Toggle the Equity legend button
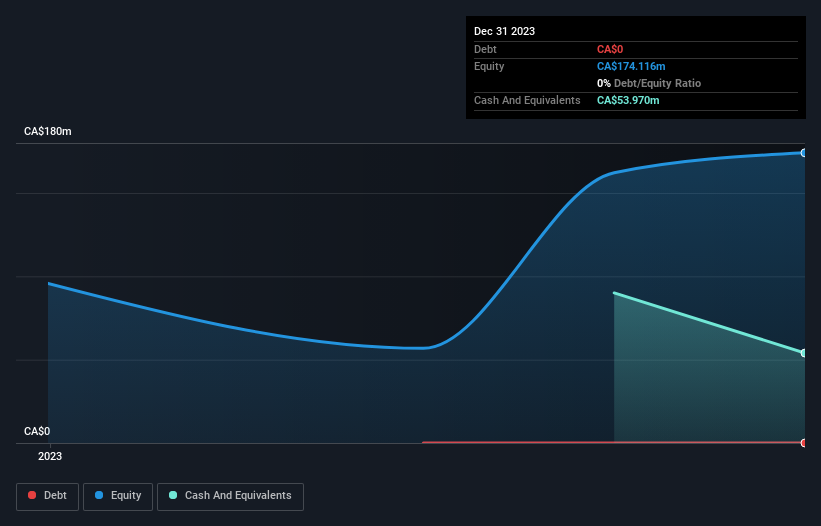 click(118, 496)
